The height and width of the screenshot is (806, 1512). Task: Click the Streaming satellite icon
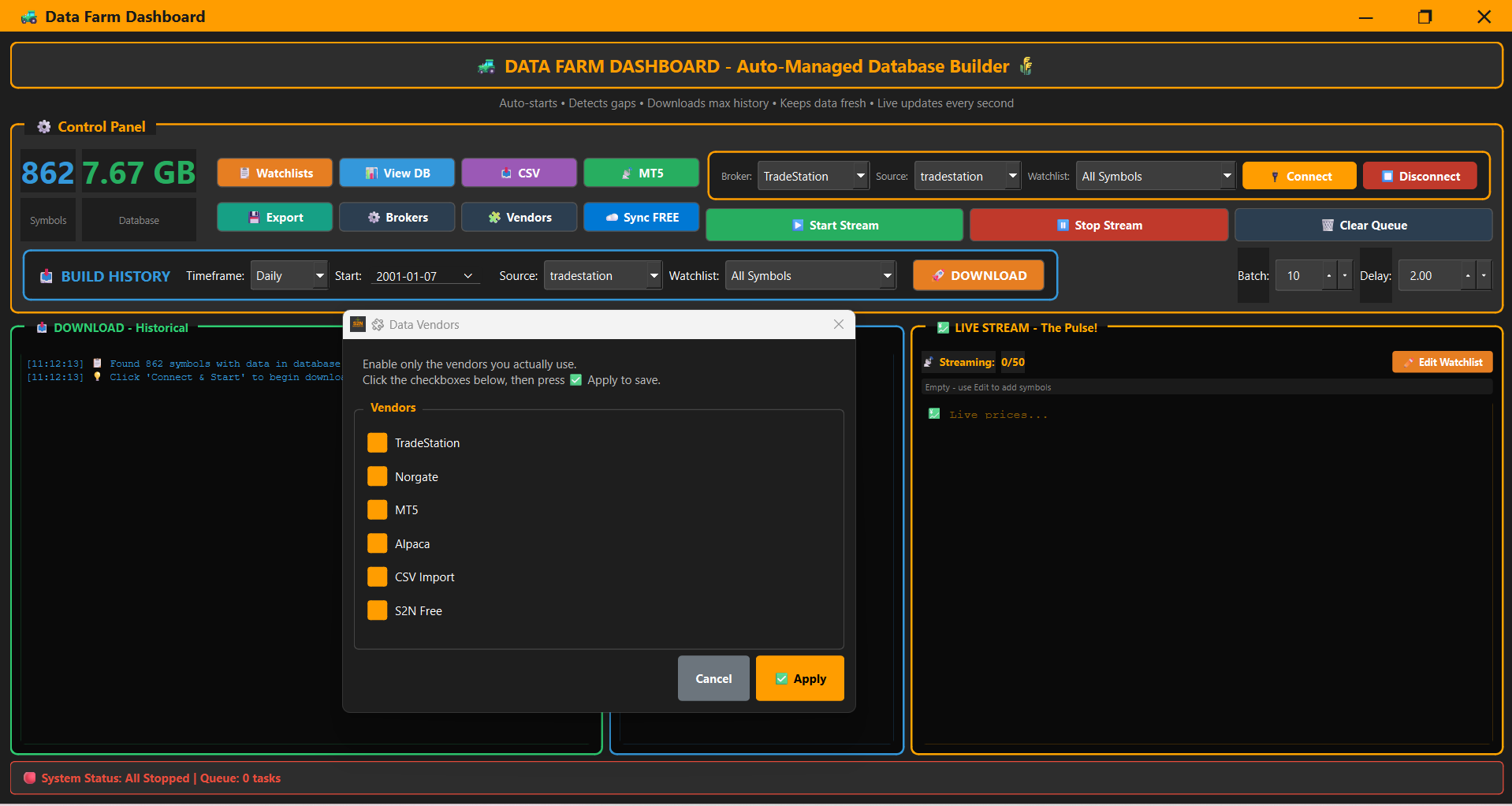tap(929, 362)
